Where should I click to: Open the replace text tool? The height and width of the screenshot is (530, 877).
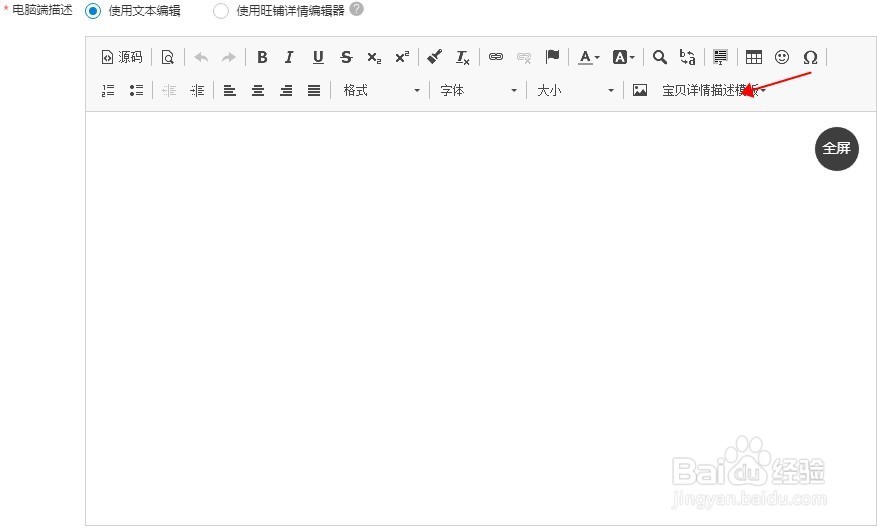687,57
